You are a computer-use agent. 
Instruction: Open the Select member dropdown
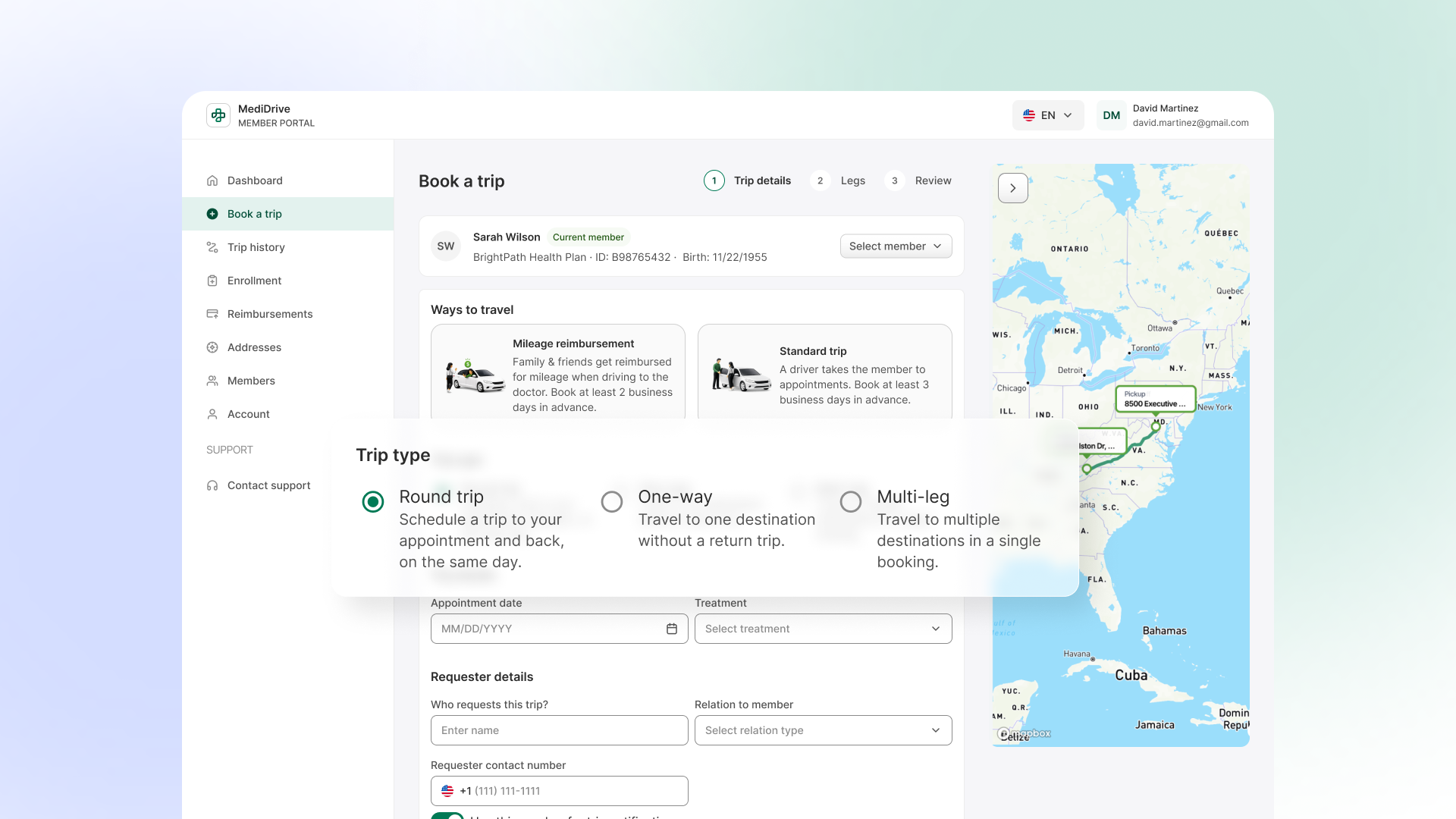896,246
